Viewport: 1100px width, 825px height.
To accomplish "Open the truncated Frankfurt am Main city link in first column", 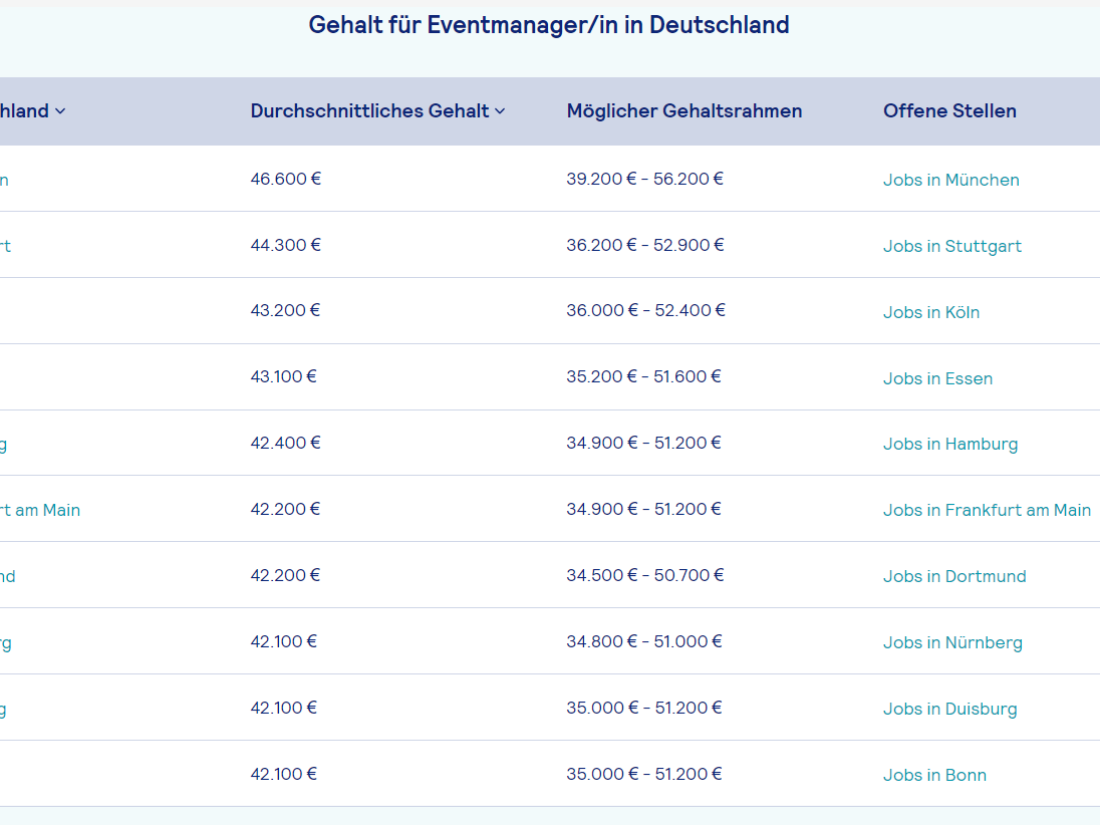I will pos(40,510).
